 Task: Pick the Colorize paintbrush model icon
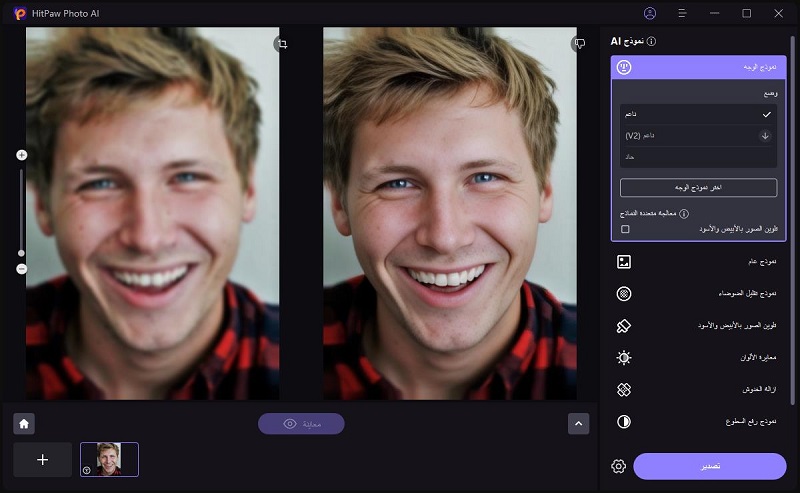click(x=624, y=326)
